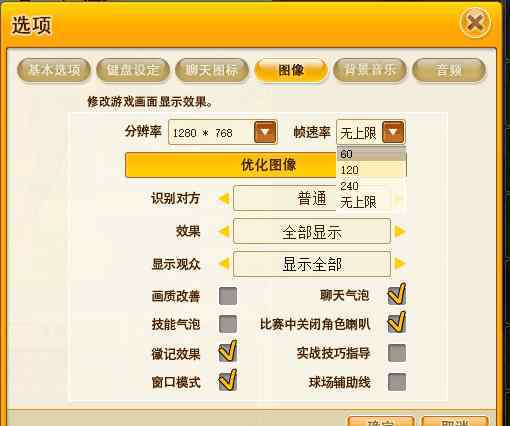Open the 分辨率 resolution dropdown arrow
The height and width of the screenshot is (426, 510).
coord(265,132)
